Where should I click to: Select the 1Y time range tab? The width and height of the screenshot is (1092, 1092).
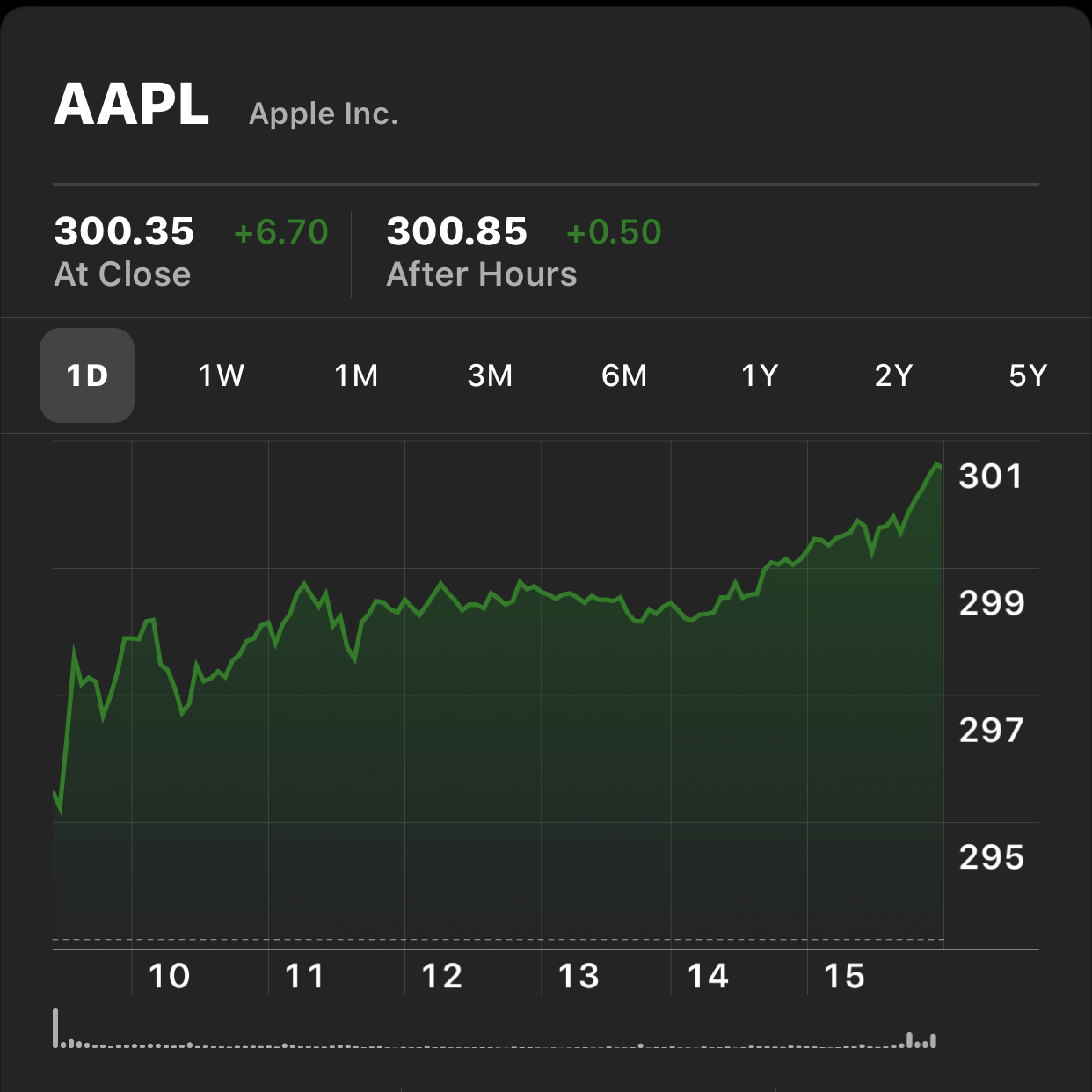(x=760, y=375)
